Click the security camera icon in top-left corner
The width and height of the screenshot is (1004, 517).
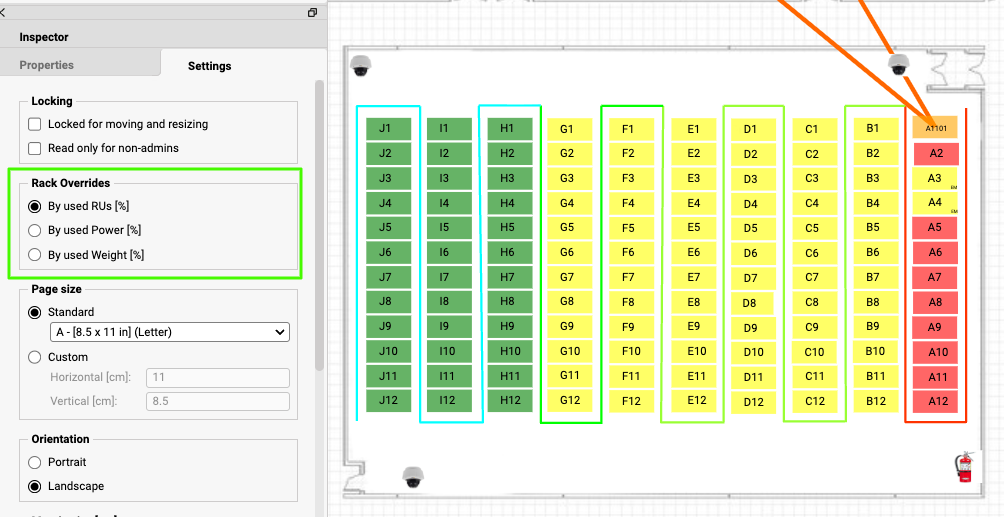point(361,66)
